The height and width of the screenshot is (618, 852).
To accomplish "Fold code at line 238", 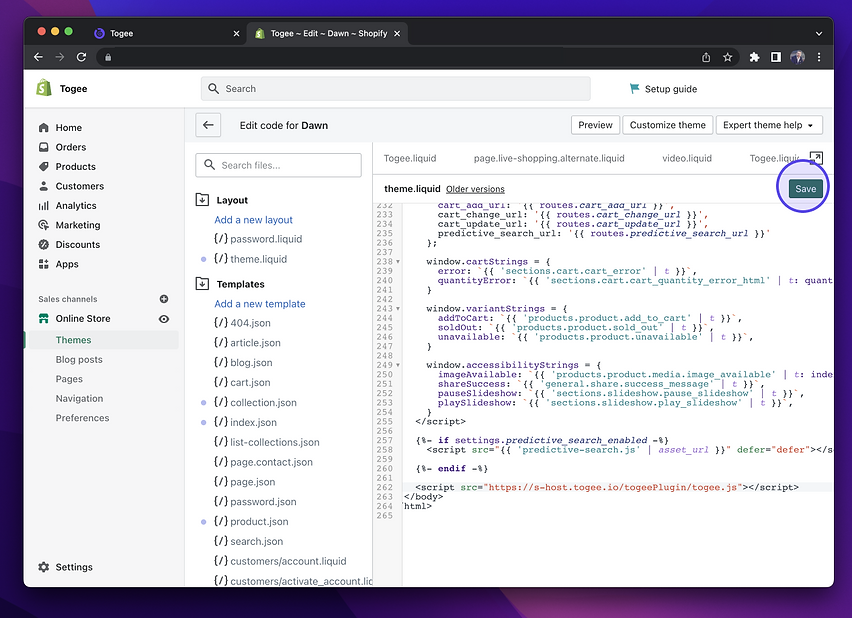I will [x=398, y=262].
